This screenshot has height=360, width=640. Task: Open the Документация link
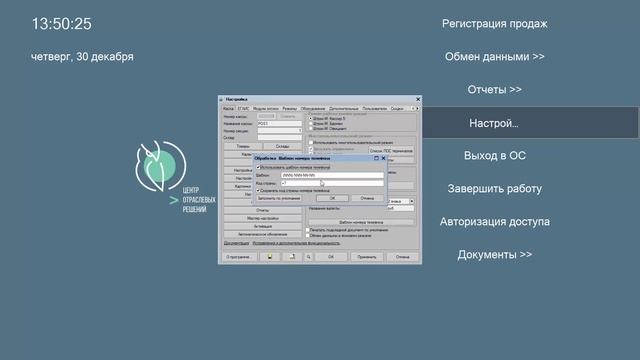pos(236,243)
